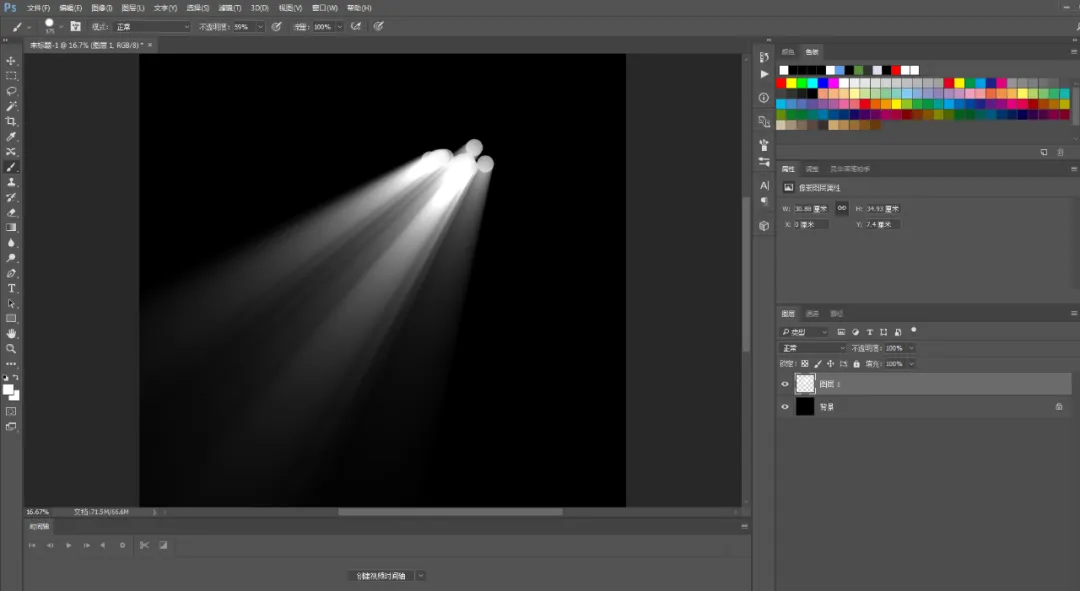Delete swatch trash button
1080x591 pixels.
coord(1060,152)
